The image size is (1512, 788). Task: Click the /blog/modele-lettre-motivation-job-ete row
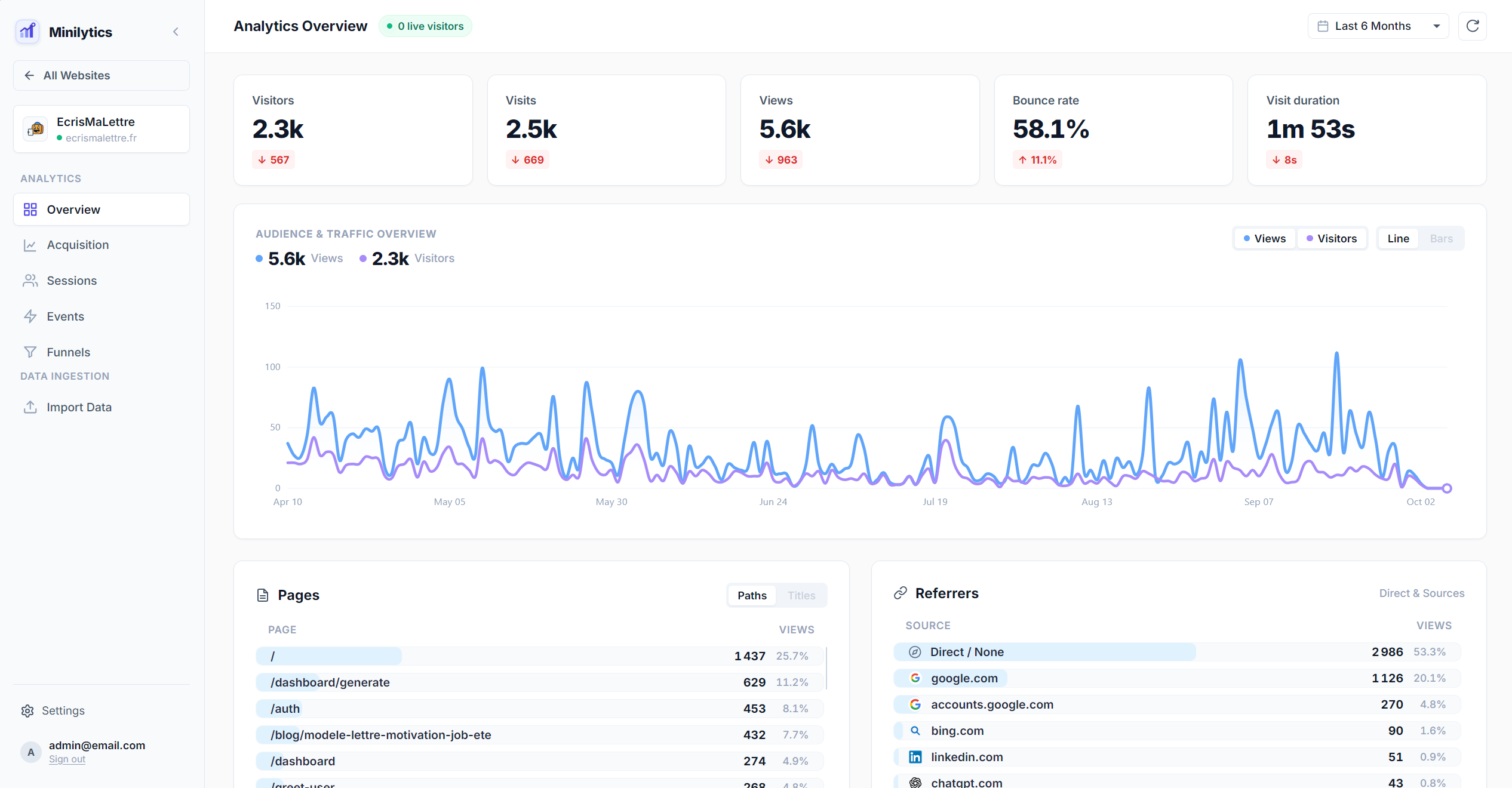point(540,735)
